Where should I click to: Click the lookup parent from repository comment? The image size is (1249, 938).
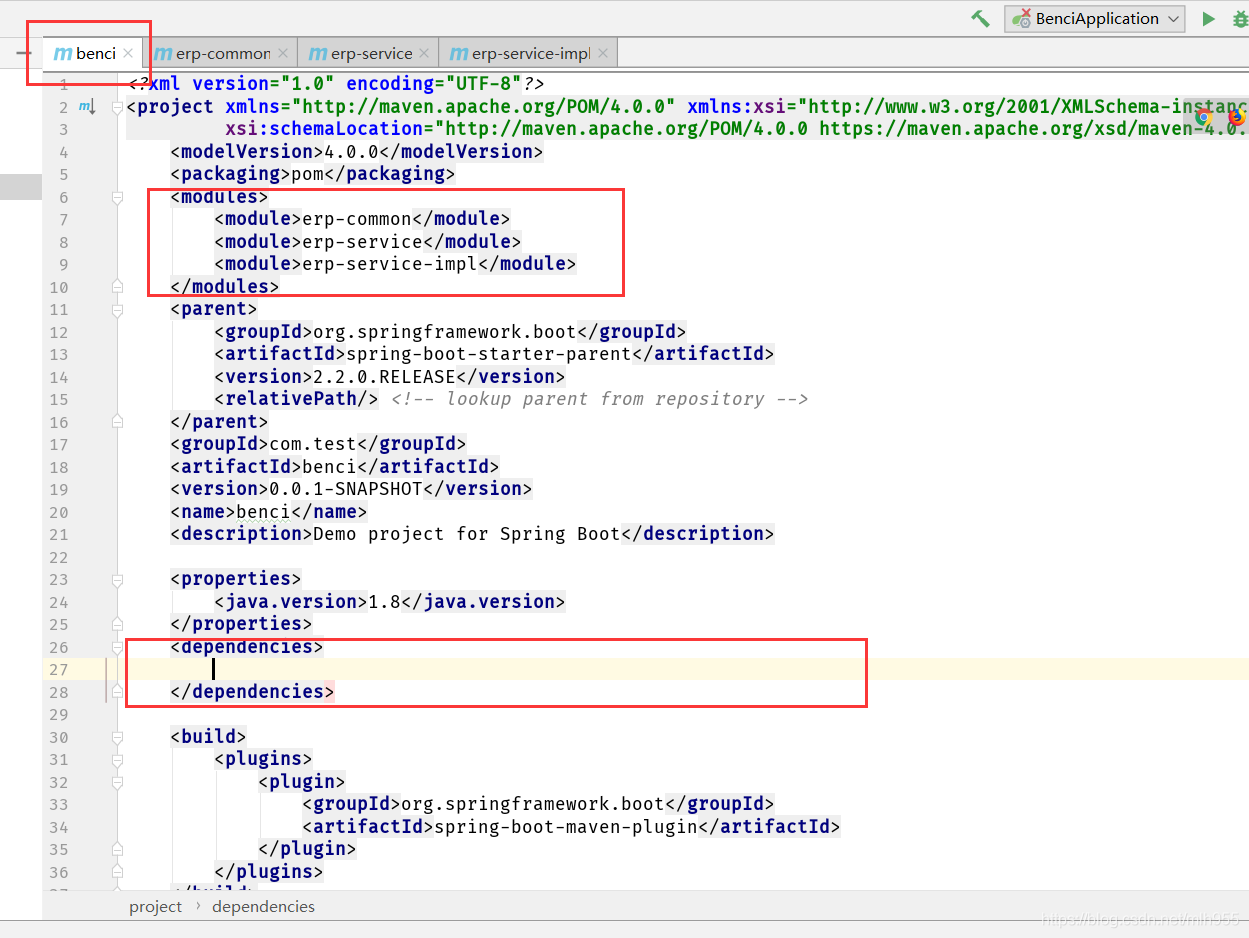(x=600, y=399)
